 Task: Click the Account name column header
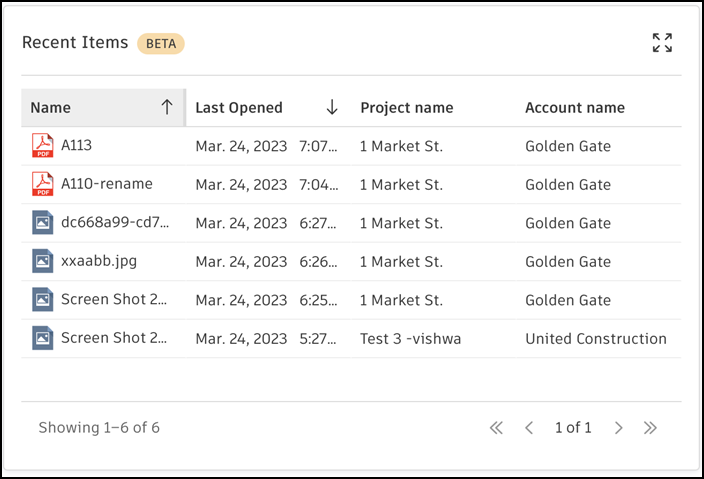(x=574, y=108)
